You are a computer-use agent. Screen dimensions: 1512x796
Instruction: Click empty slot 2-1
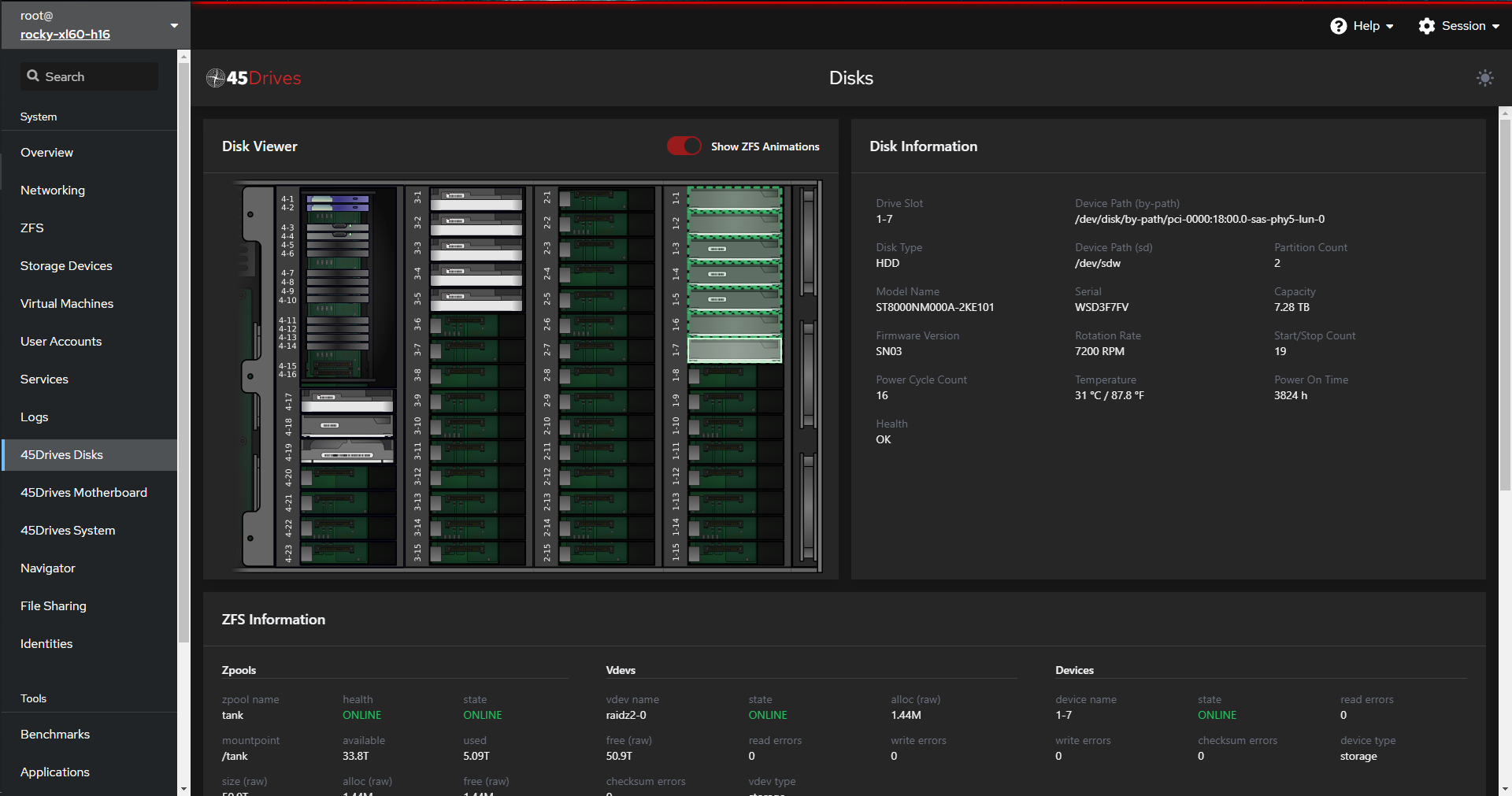tap(606, 199)
